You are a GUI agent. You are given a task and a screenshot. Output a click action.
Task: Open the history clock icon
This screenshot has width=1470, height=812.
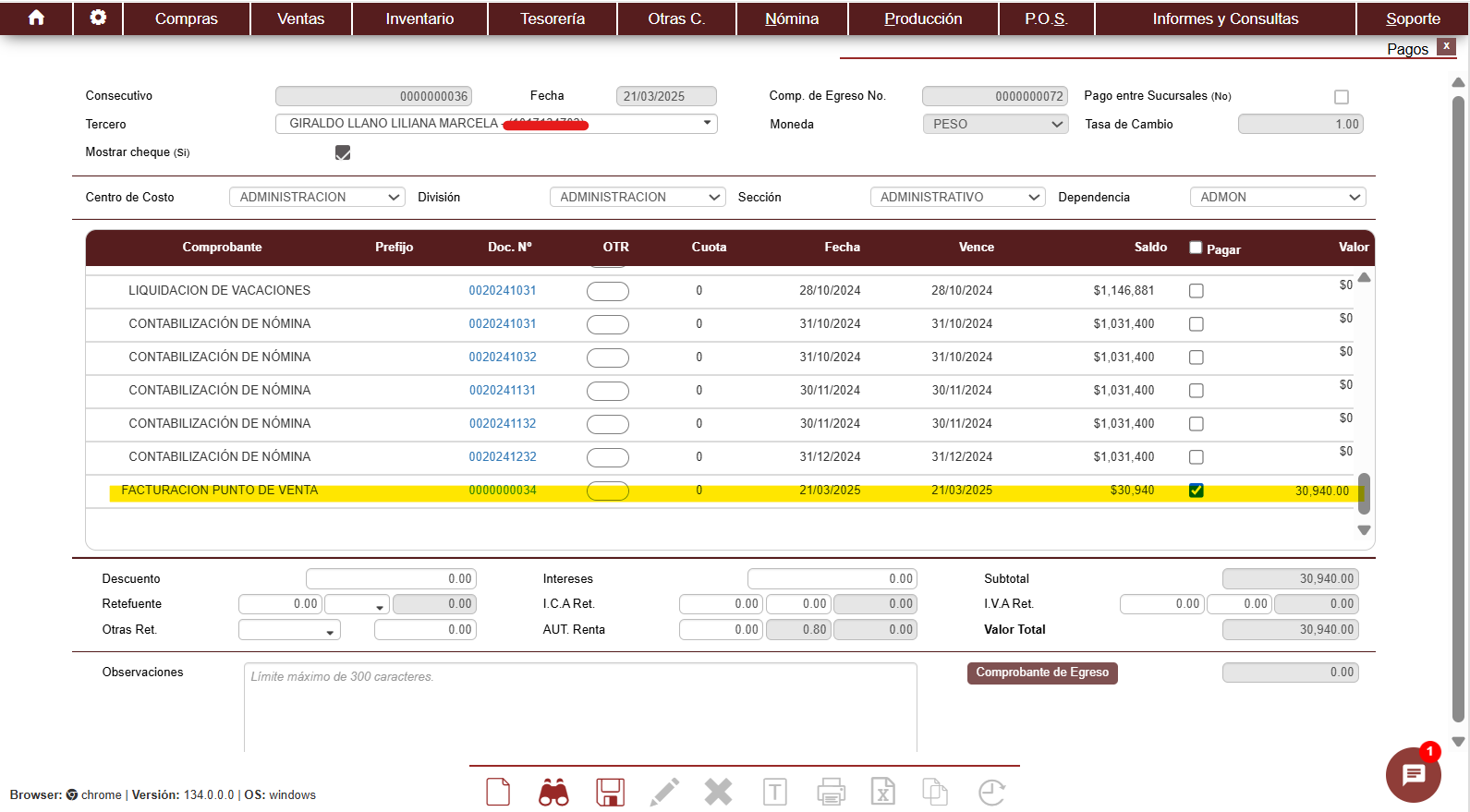(991, 792)
